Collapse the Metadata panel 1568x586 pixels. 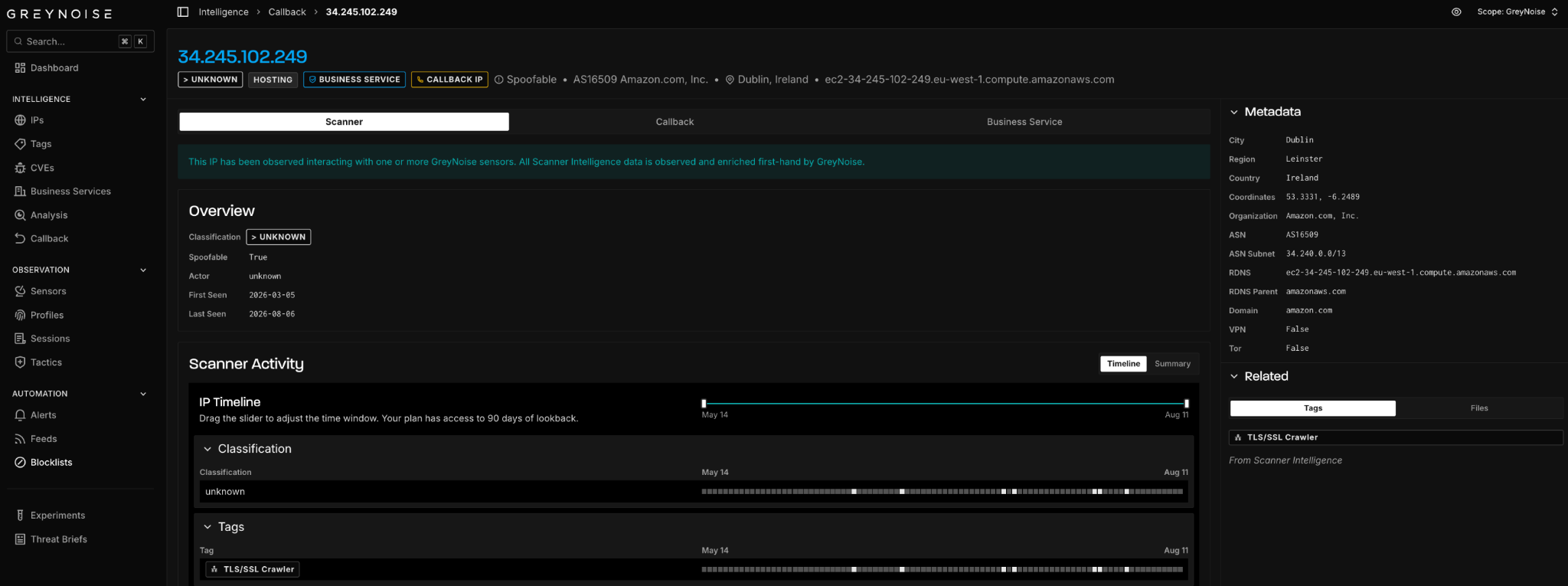(1233, 112)
